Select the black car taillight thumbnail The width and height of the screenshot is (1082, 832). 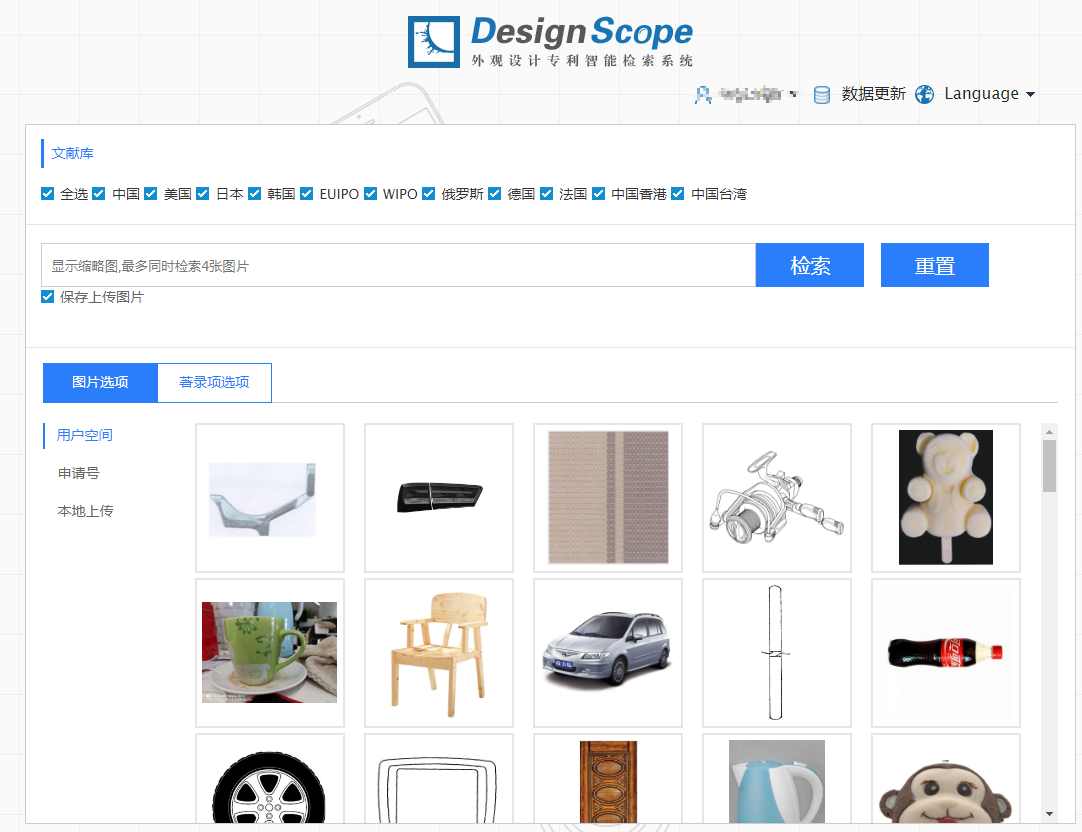[439, 498]
